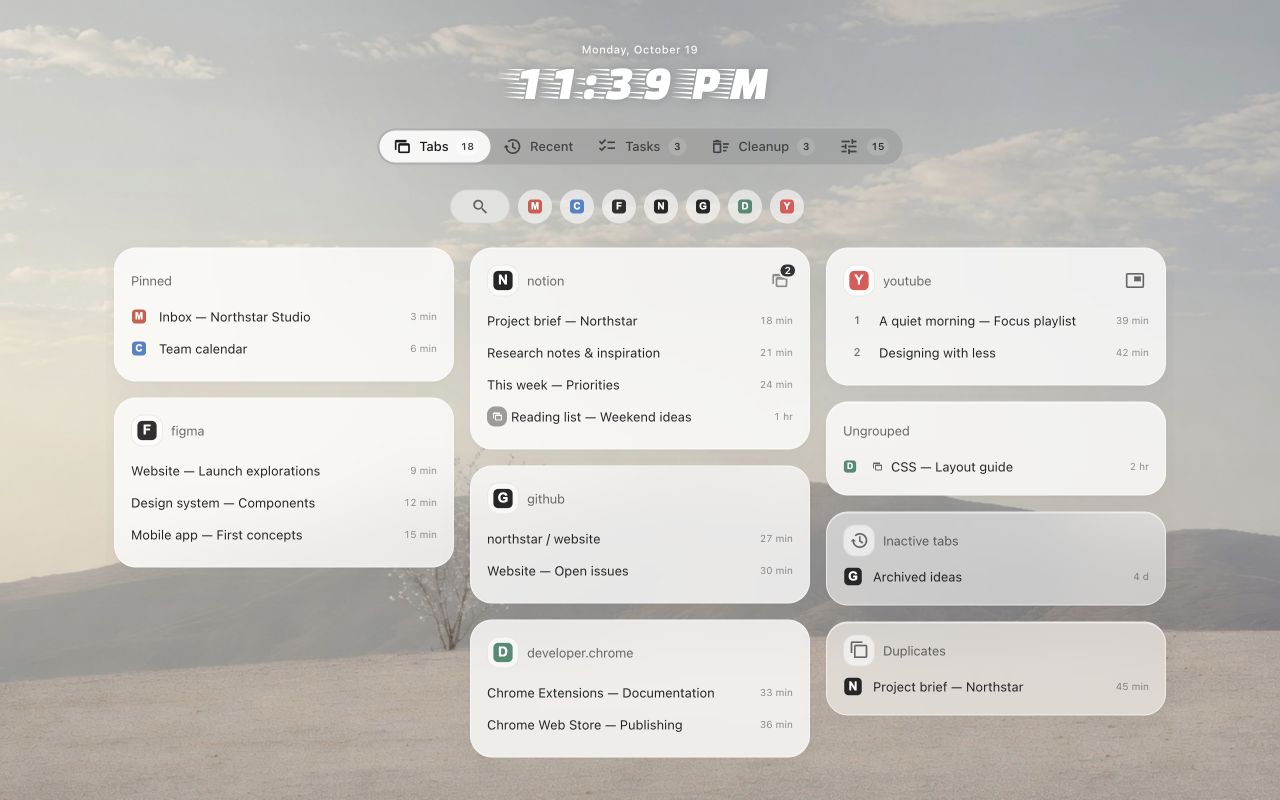Open Project brief in Duplicates card

click(996, 687)
